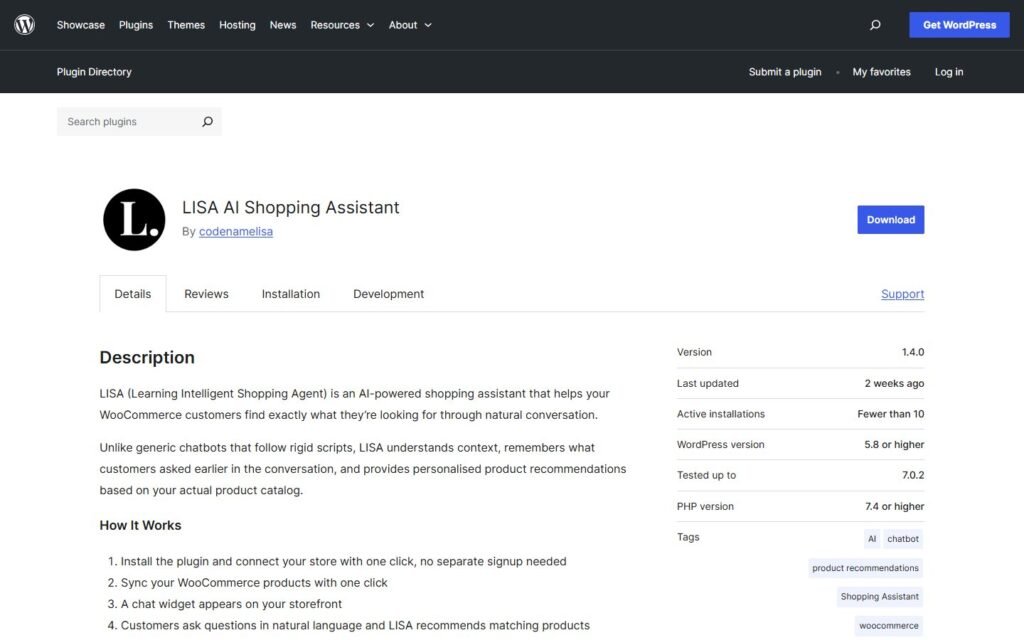Click the Description heading
The image size is (1024, 640).
coord(147,357)
